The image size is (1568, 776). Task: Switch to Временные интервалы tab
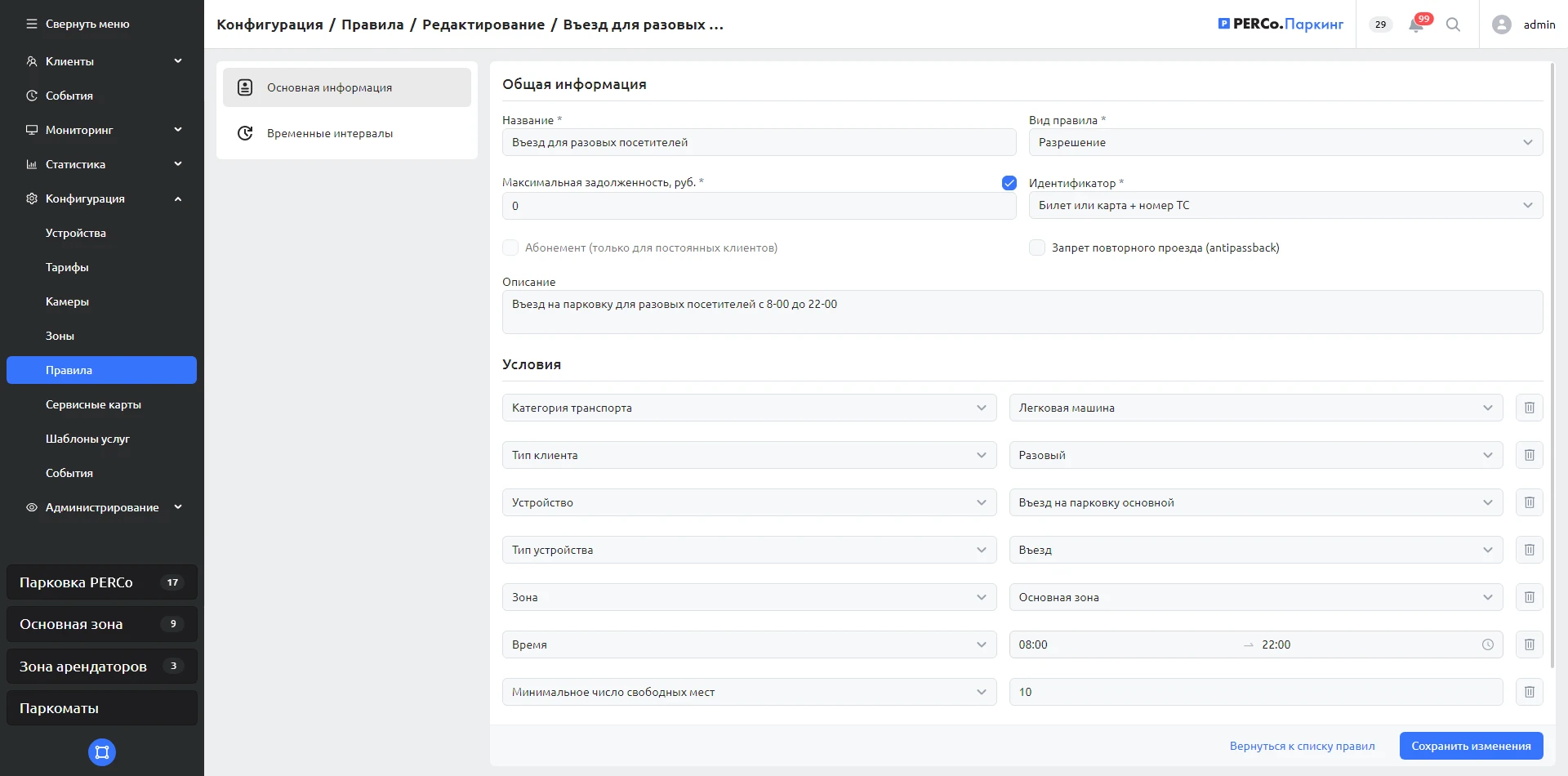330,133
